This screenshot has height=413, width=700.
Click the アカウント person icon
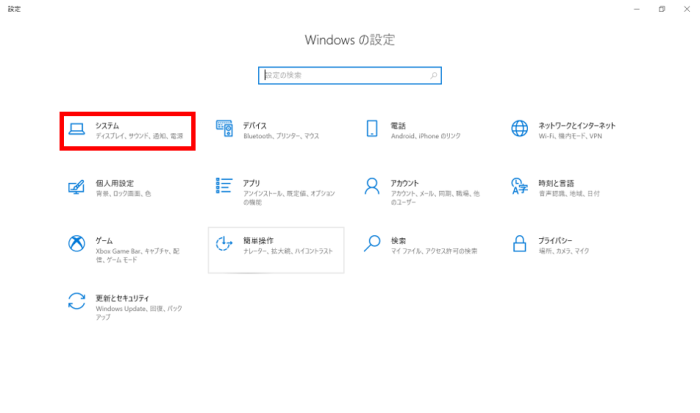(372, 187)
